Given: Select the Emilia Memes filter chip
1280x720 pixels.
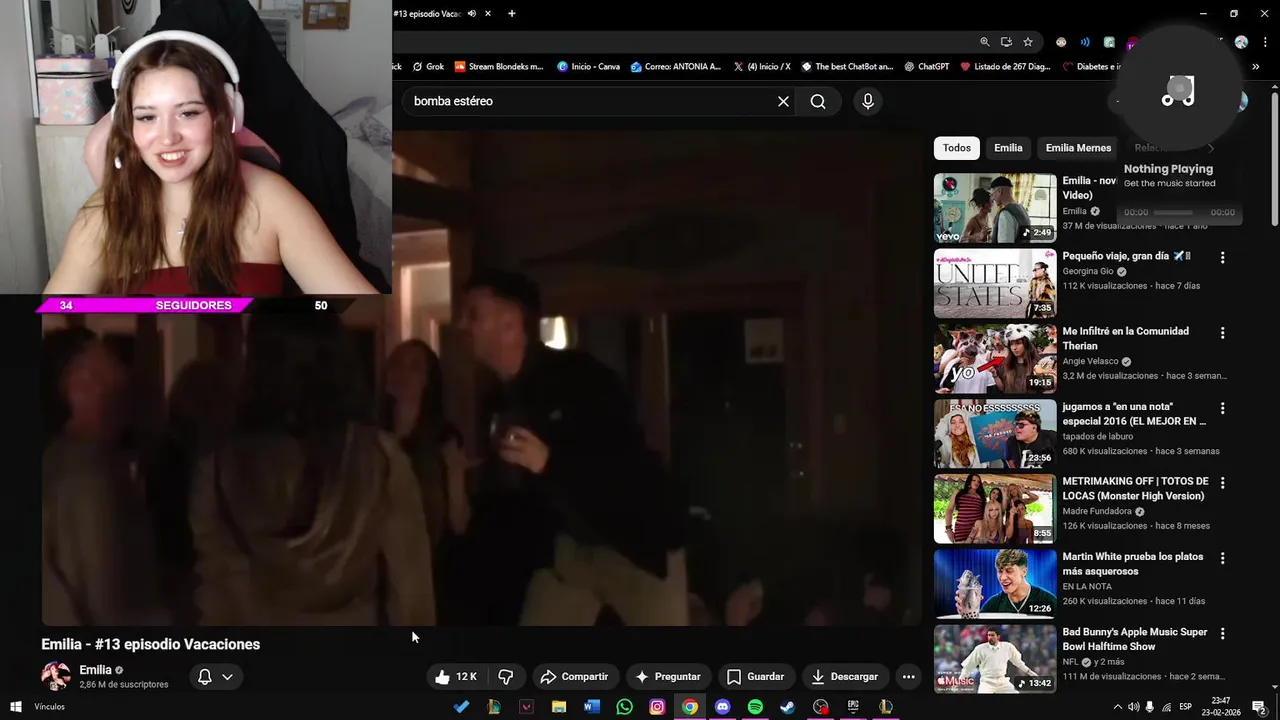Looking at the screenshot, I should click(1078, 148).
